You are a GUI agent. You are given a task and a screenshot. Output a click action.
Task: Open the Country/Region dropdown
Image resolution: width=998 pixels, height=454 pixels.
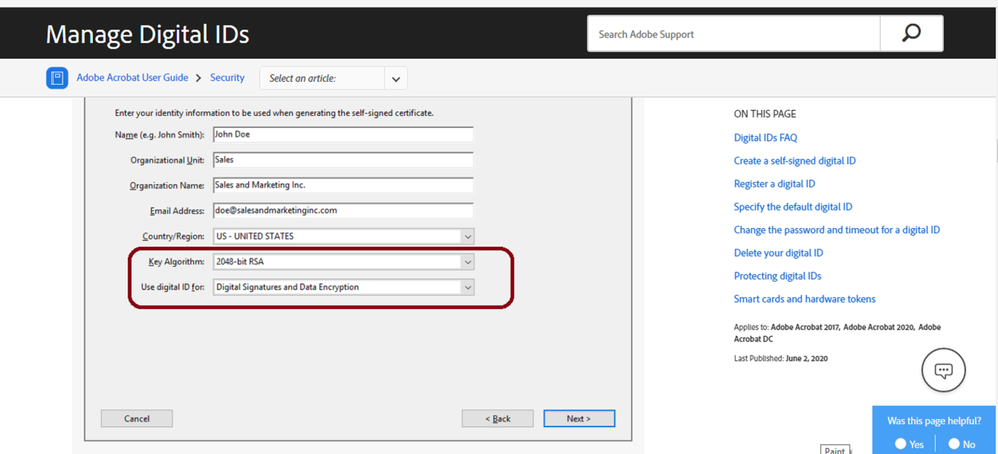pos(467,236)
